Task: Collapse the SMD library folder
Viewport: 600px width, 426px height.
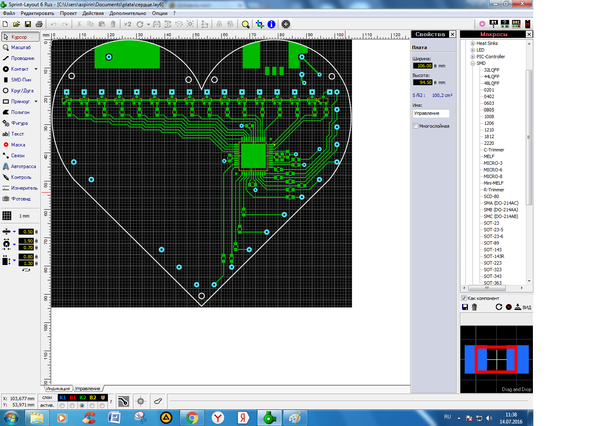Action: tap(471, 62)
